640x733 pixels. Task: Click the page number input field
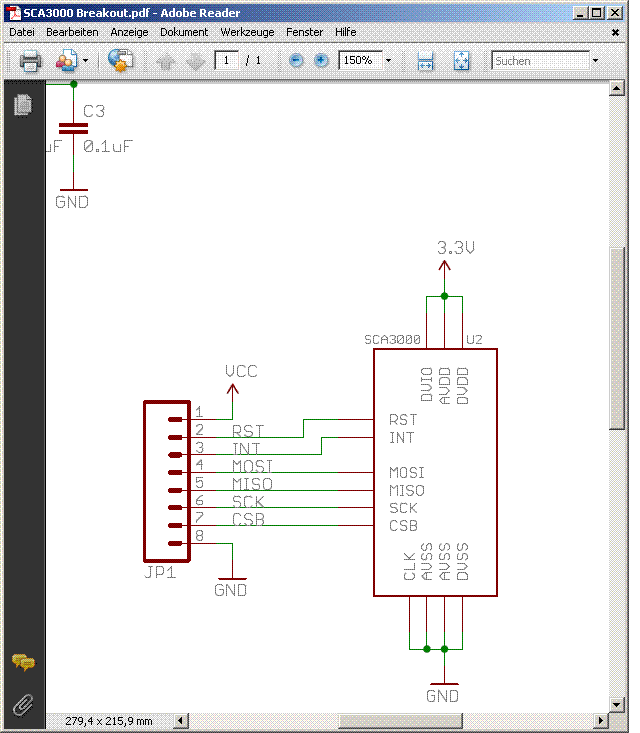[x=226, y=60]
